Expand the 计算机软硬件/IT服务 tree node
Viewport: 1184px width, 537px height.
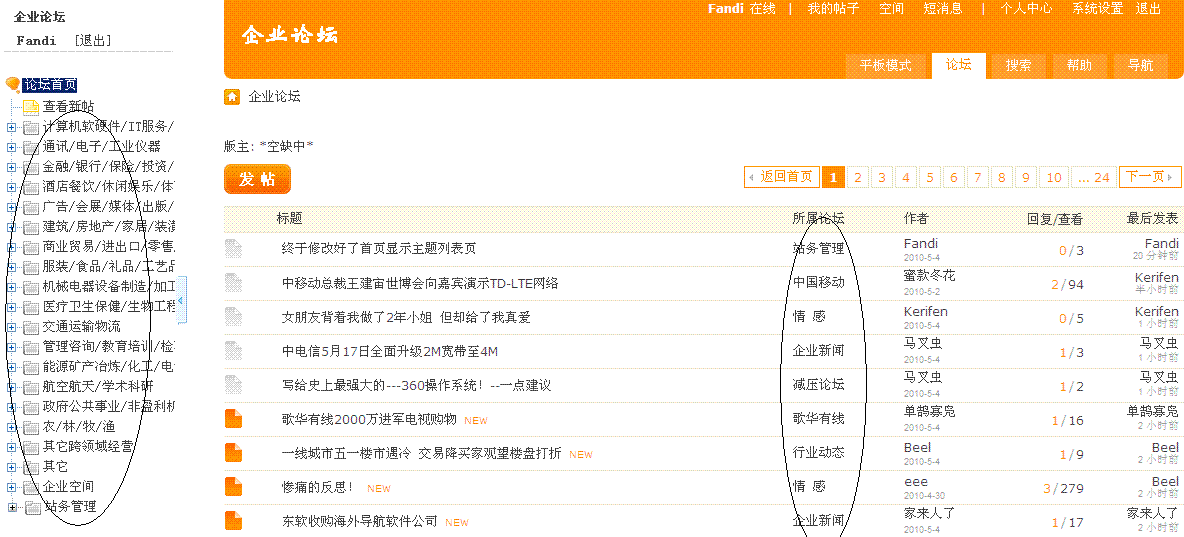[11, 127]
